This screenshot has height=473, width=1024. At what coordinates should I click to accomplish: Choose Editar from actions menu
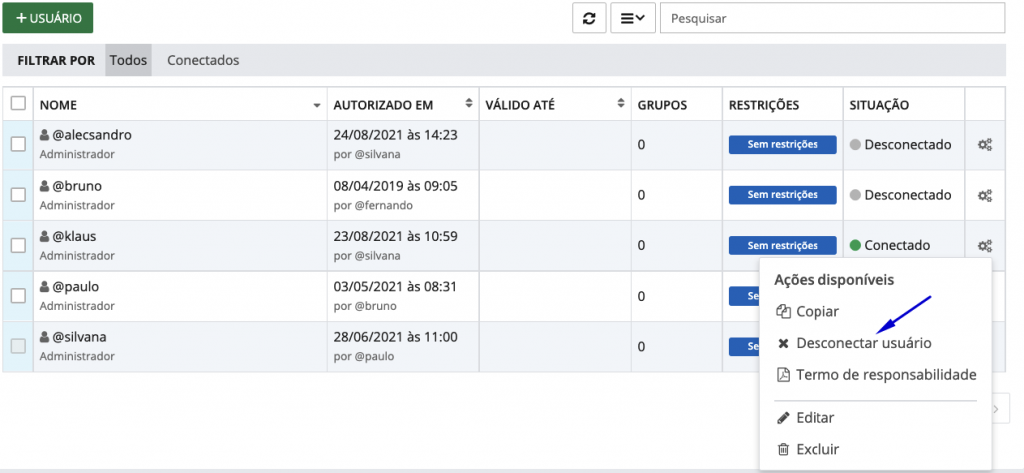coord(805,417)
